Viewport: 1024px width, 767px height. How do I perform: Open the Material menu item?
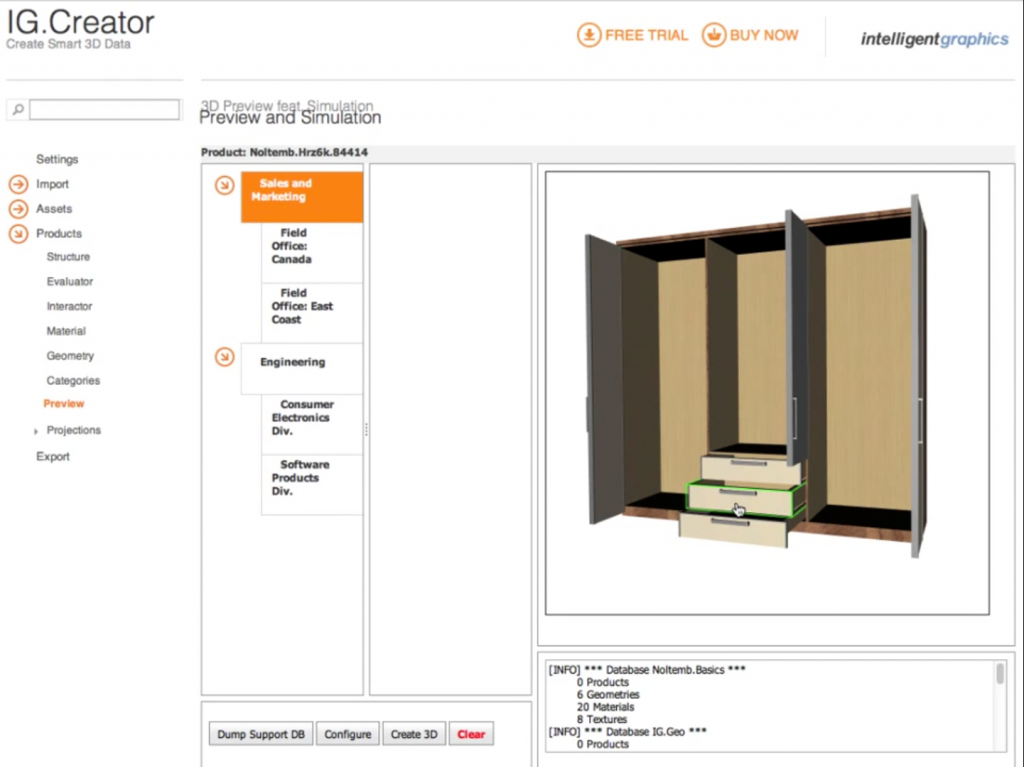(x=66, y=331)
